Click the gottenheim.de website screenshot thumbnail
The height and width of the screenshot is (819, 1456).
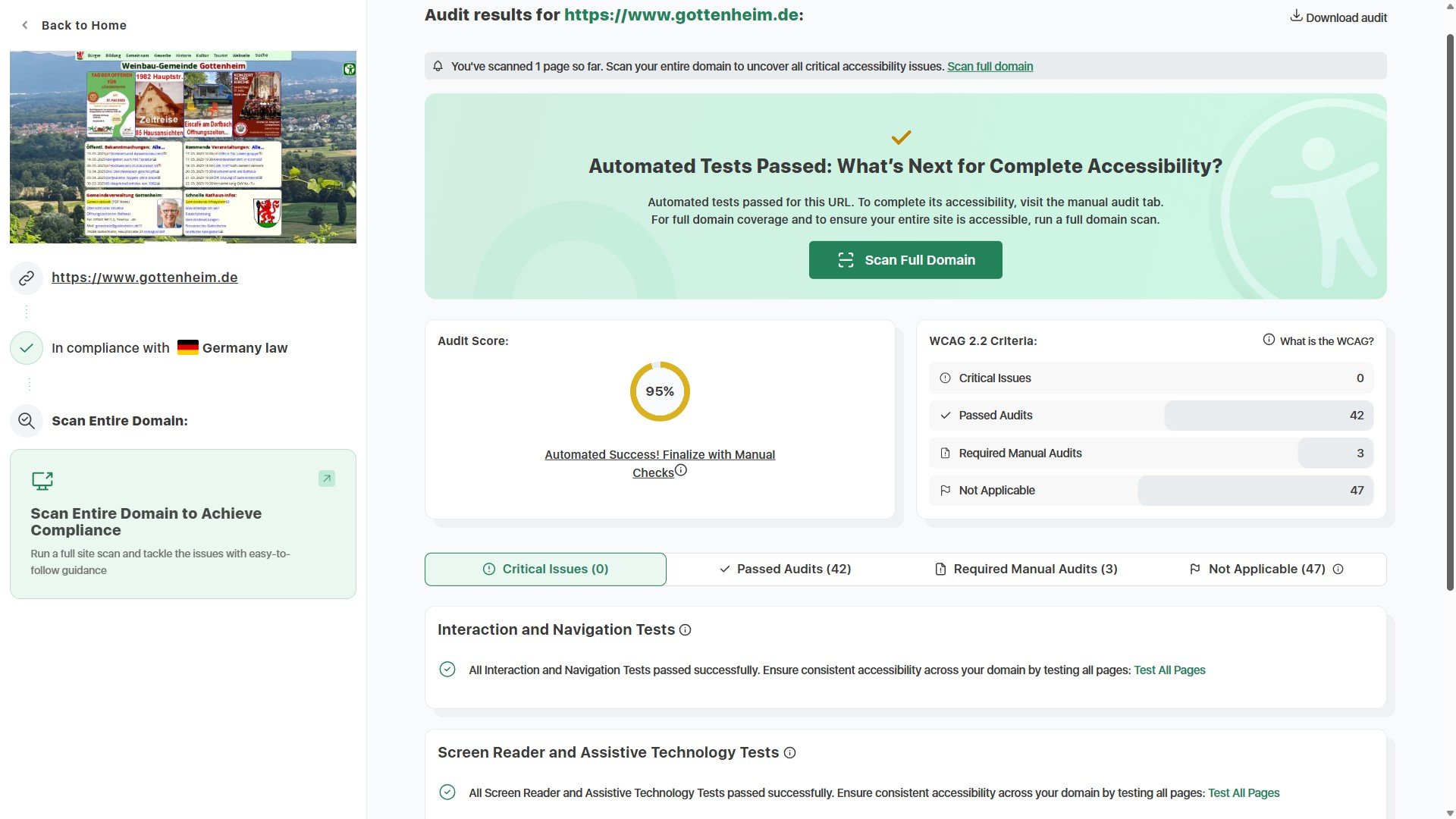183,147
